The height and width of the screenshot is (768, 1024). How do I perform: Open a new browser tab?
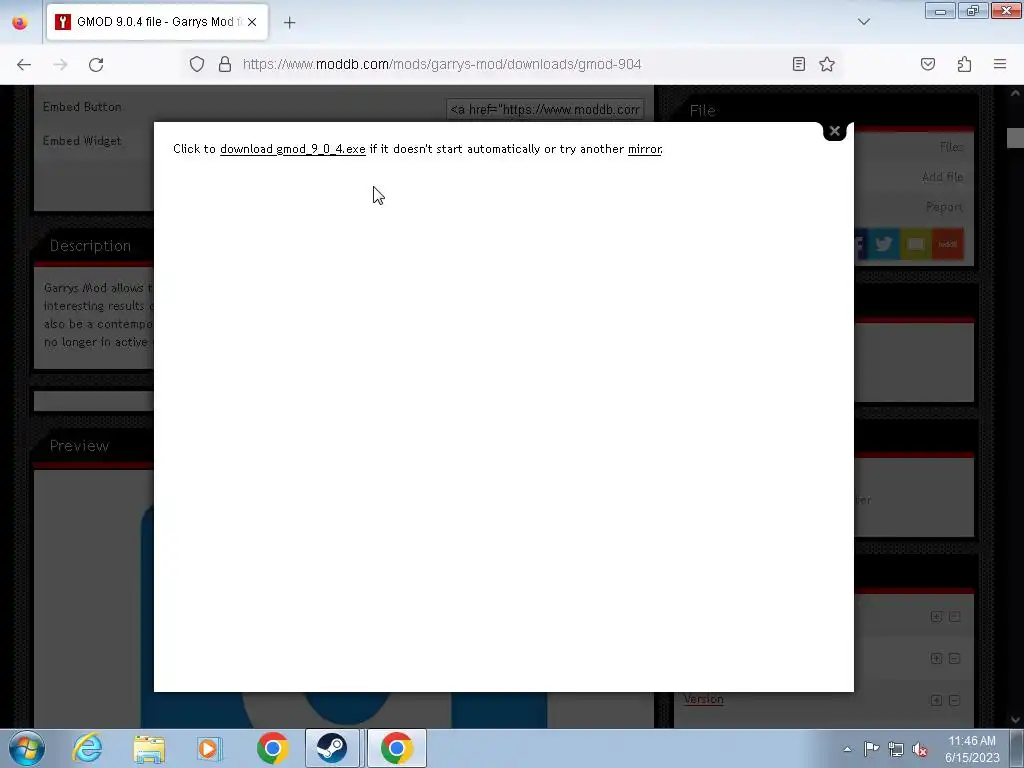289,22
